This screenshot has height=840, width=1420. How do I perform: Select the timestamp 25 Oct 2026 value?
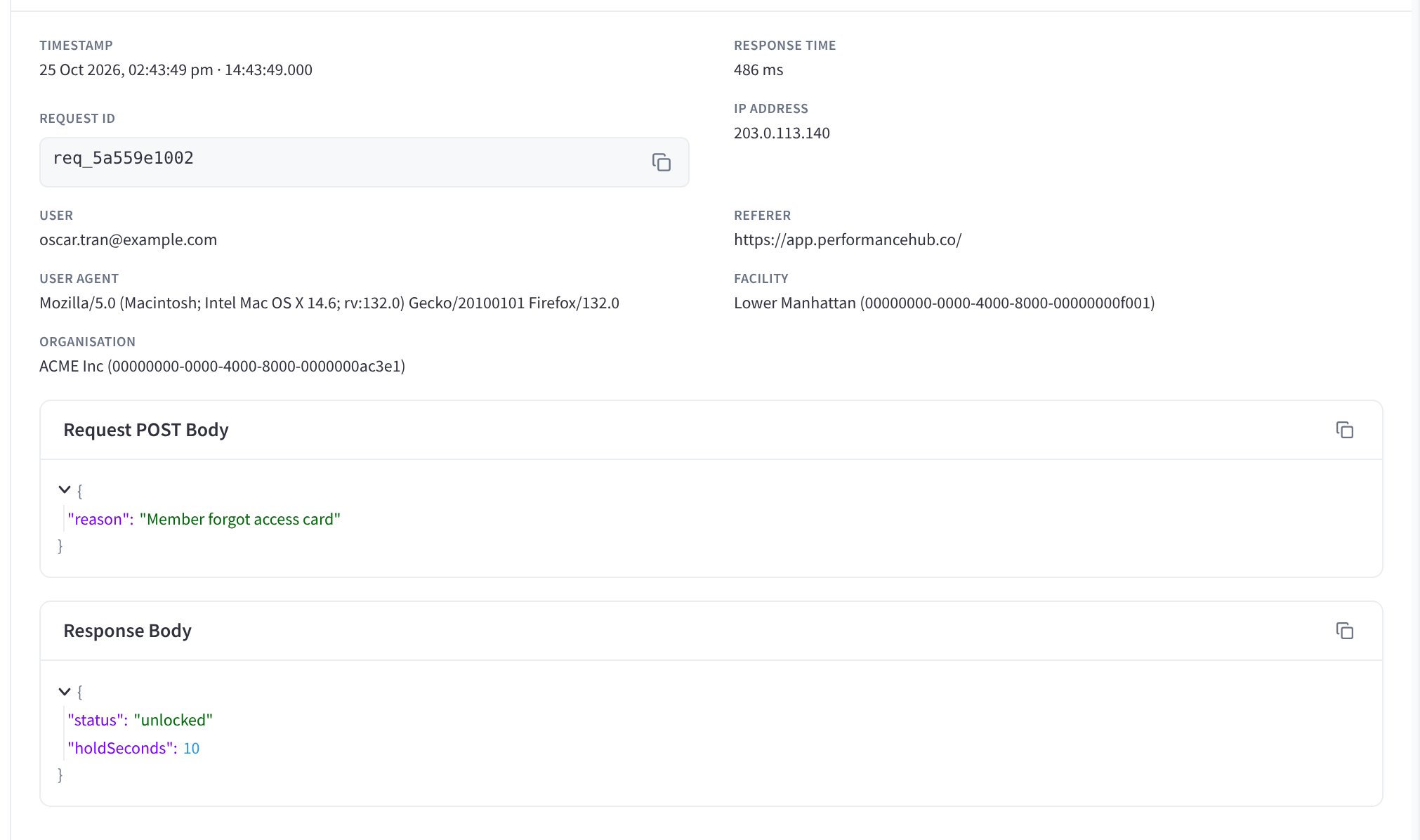(x=176, y=70)
